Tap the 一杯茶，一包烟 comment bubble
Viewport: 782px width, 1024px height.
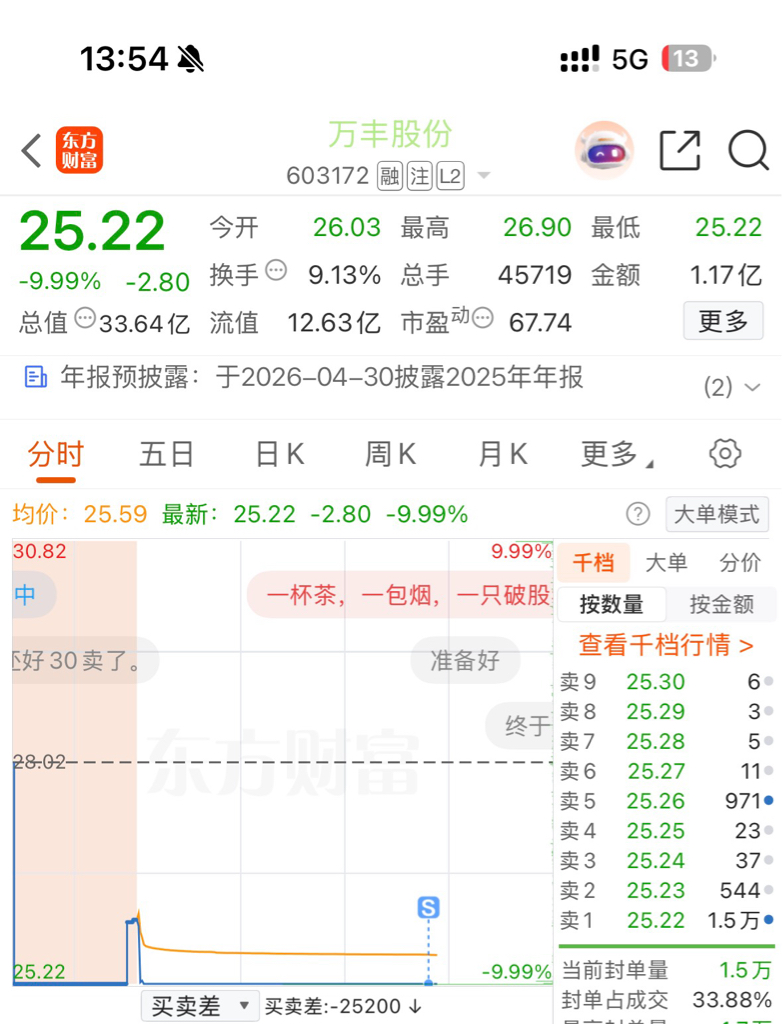point(400,595)
